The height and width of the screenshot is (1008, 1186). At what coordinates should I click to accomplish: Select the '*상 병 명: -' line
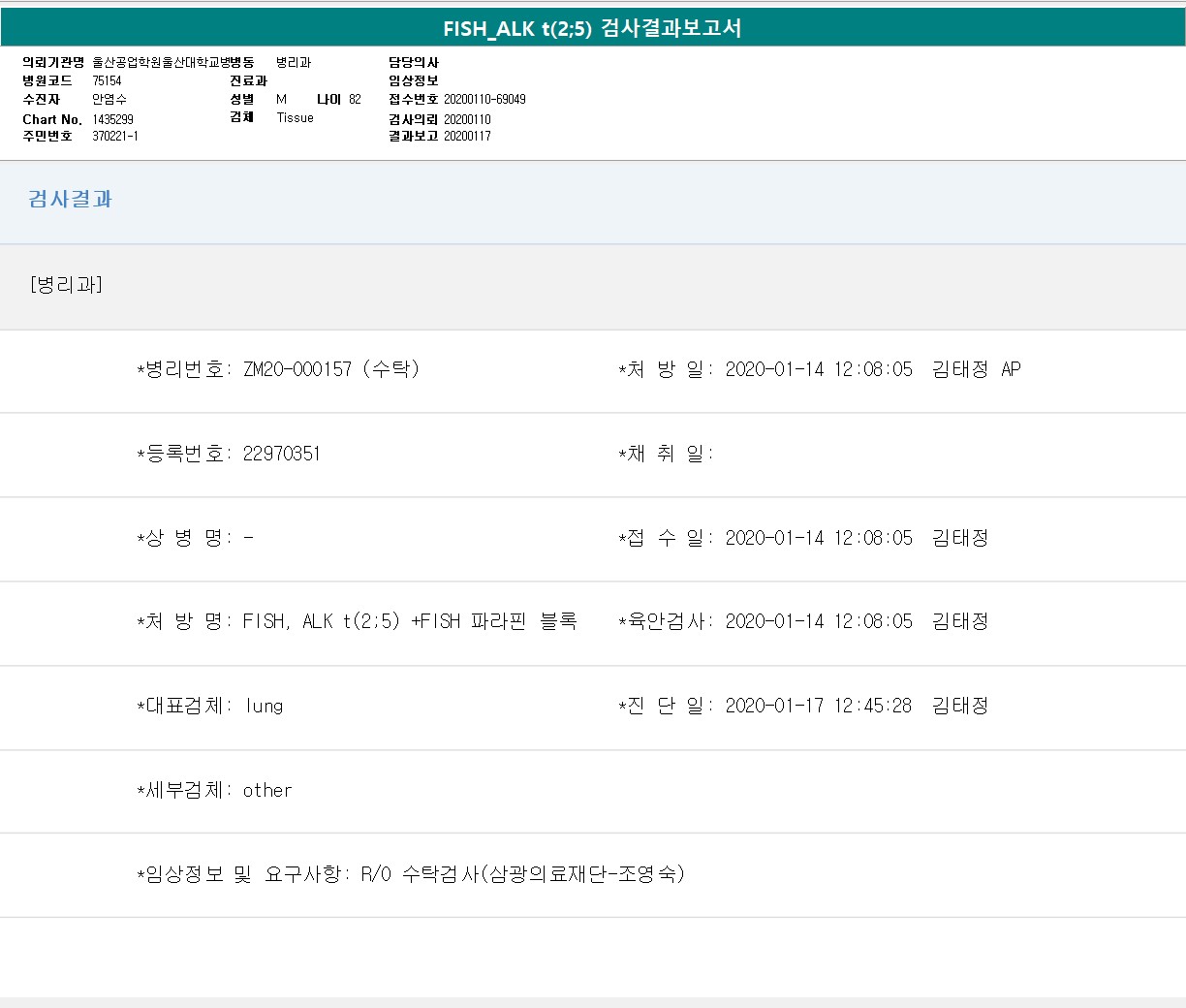(x=195, y=538)
